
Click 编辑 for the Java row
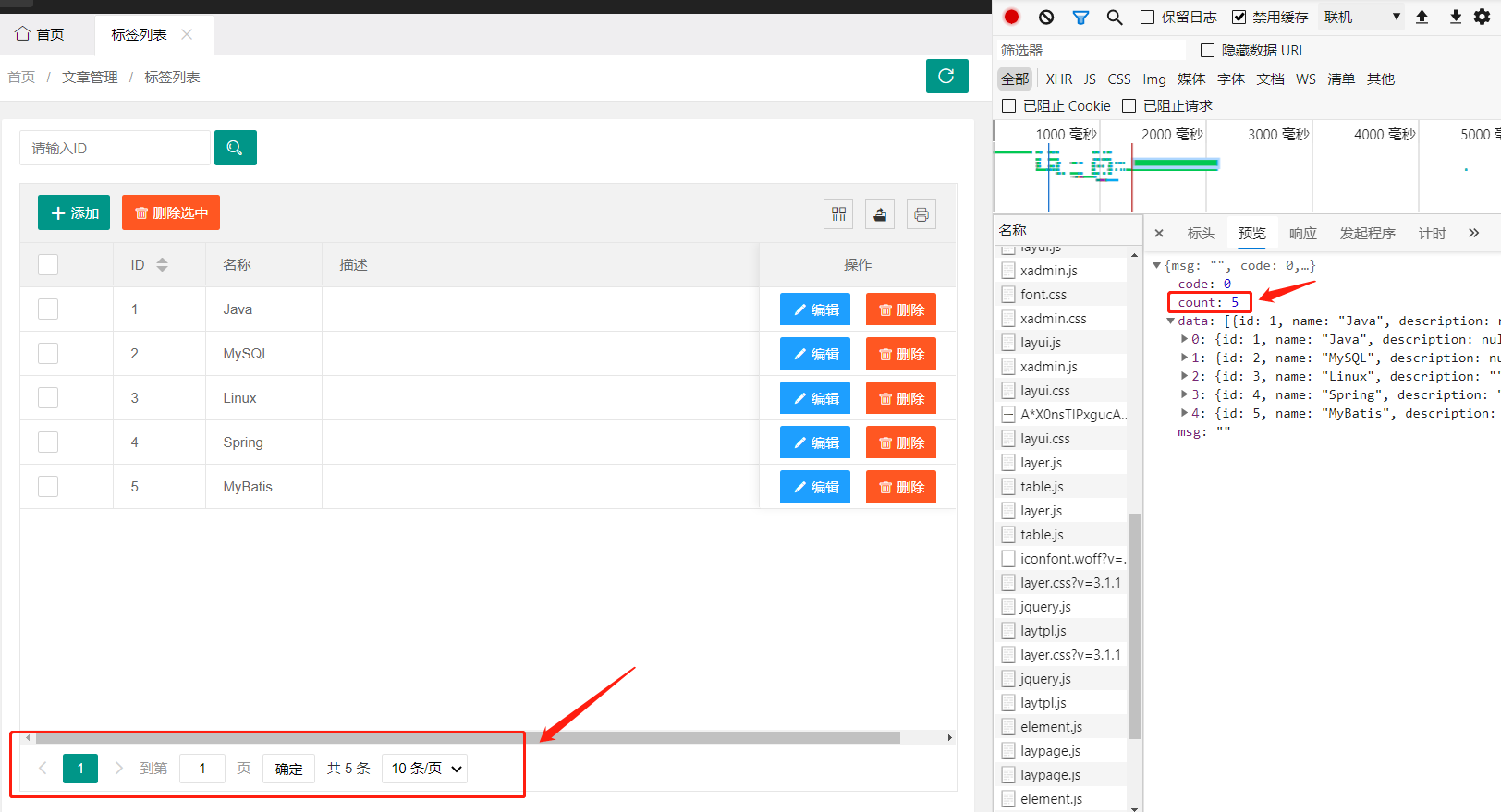[x=815, y=309]
